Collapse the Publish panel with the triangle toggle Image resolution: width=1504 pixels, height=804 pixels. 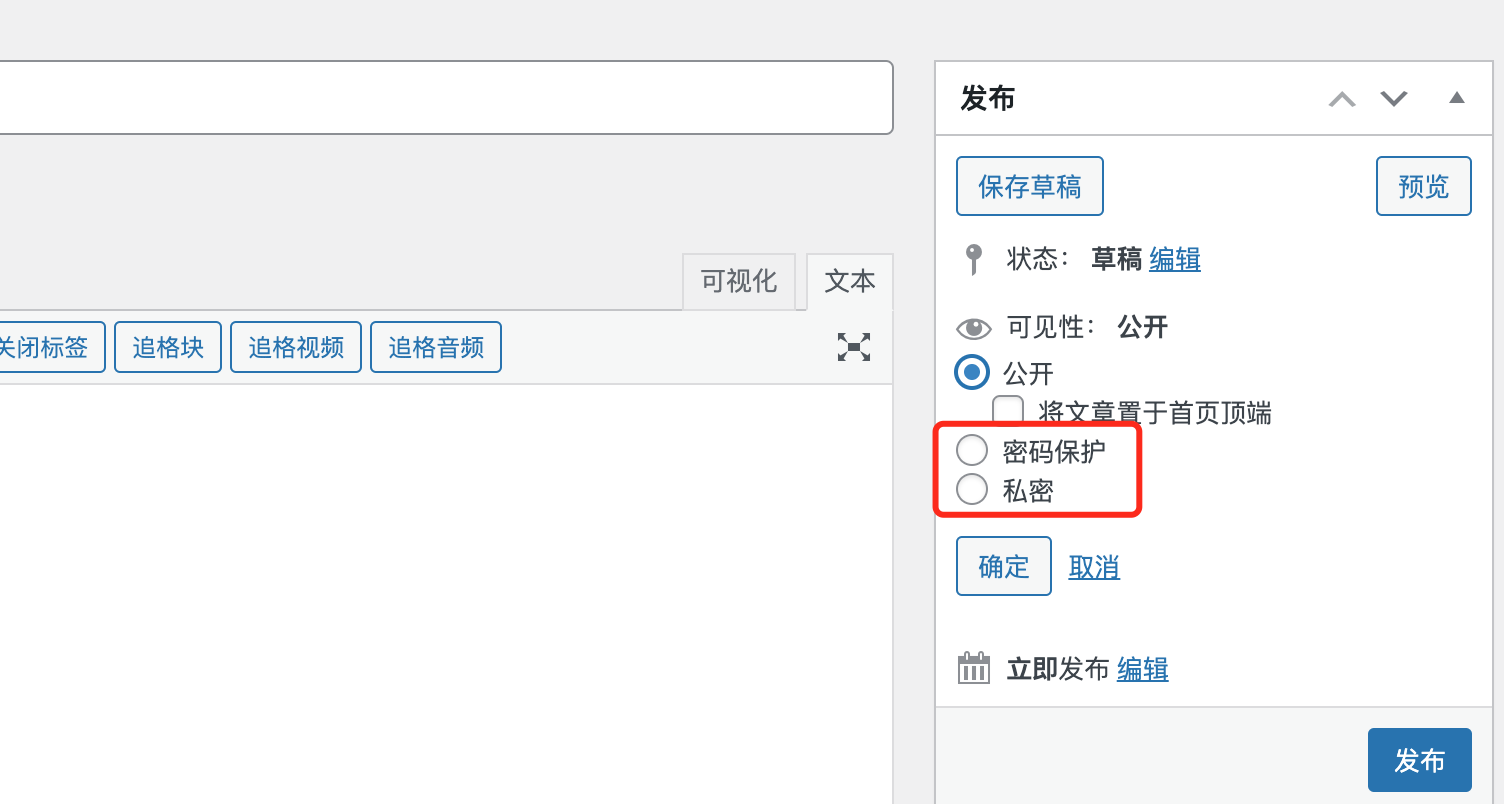click(x=1457, y=98)
